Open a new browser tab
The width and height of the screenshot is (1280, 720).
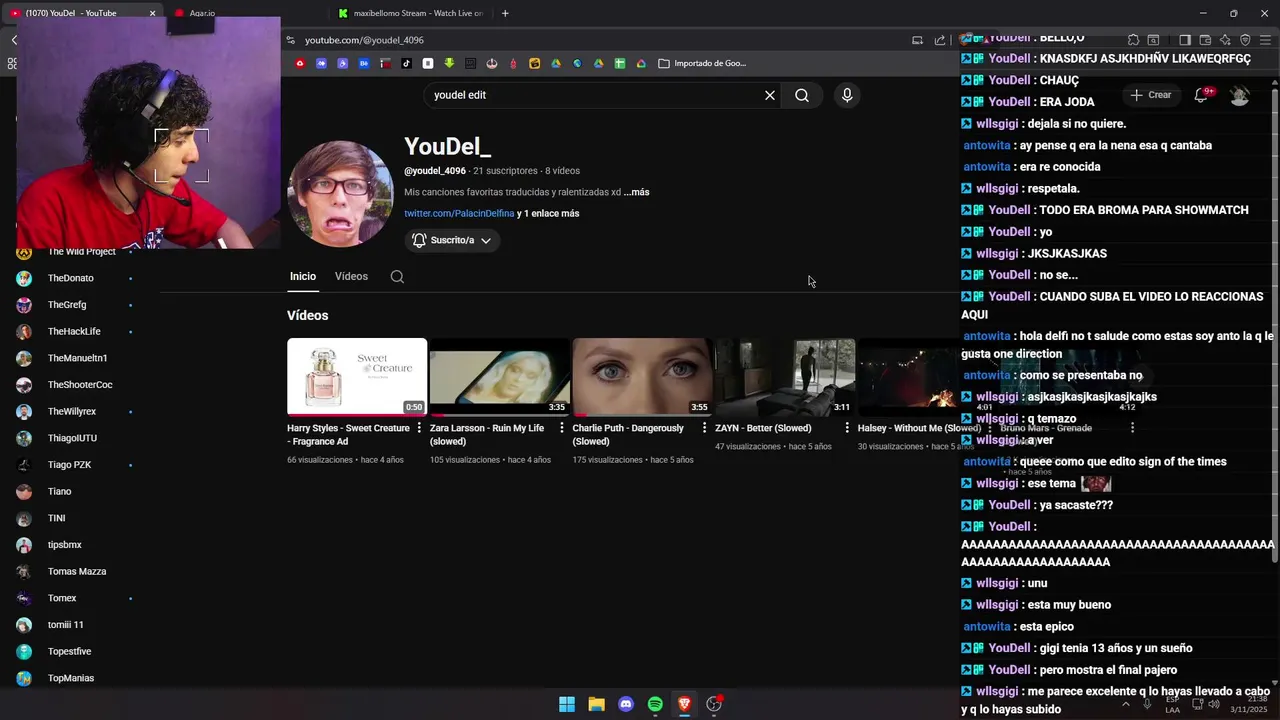tap(505, 13)
